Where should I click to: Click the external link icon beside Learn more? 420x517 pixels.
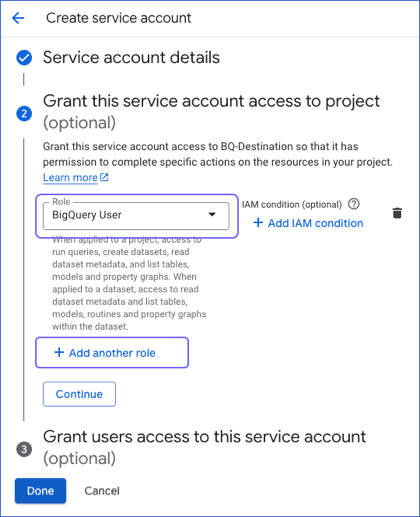pos(104,177)
